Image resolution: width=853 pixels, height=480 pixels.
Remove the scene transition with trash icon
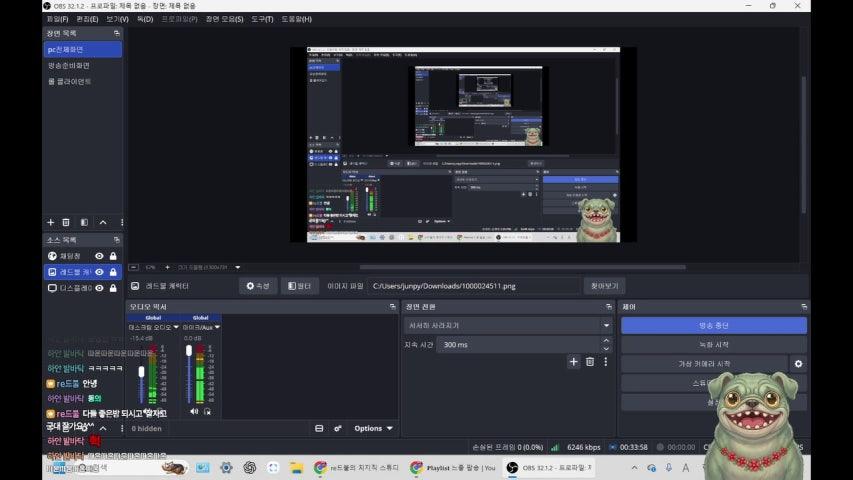pos(589,362)
